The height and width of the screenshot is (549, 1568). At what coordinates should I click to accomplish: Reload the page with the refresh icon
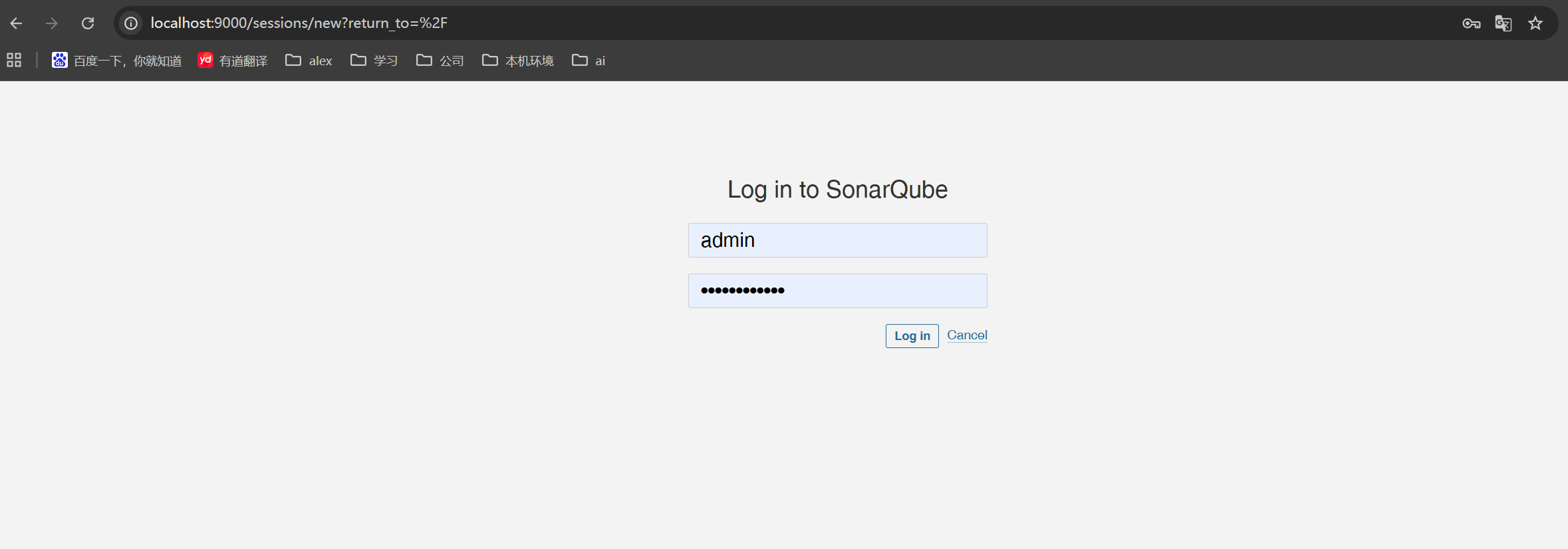[88, 23]
